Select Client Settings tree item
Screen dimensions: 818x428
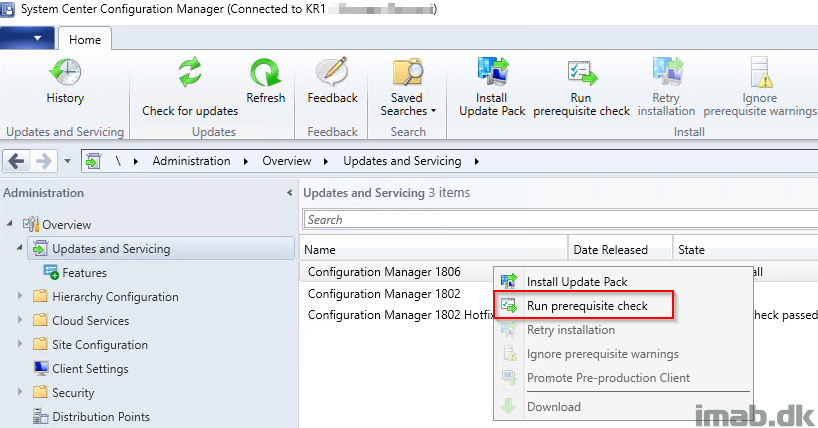tap(90, 368)
